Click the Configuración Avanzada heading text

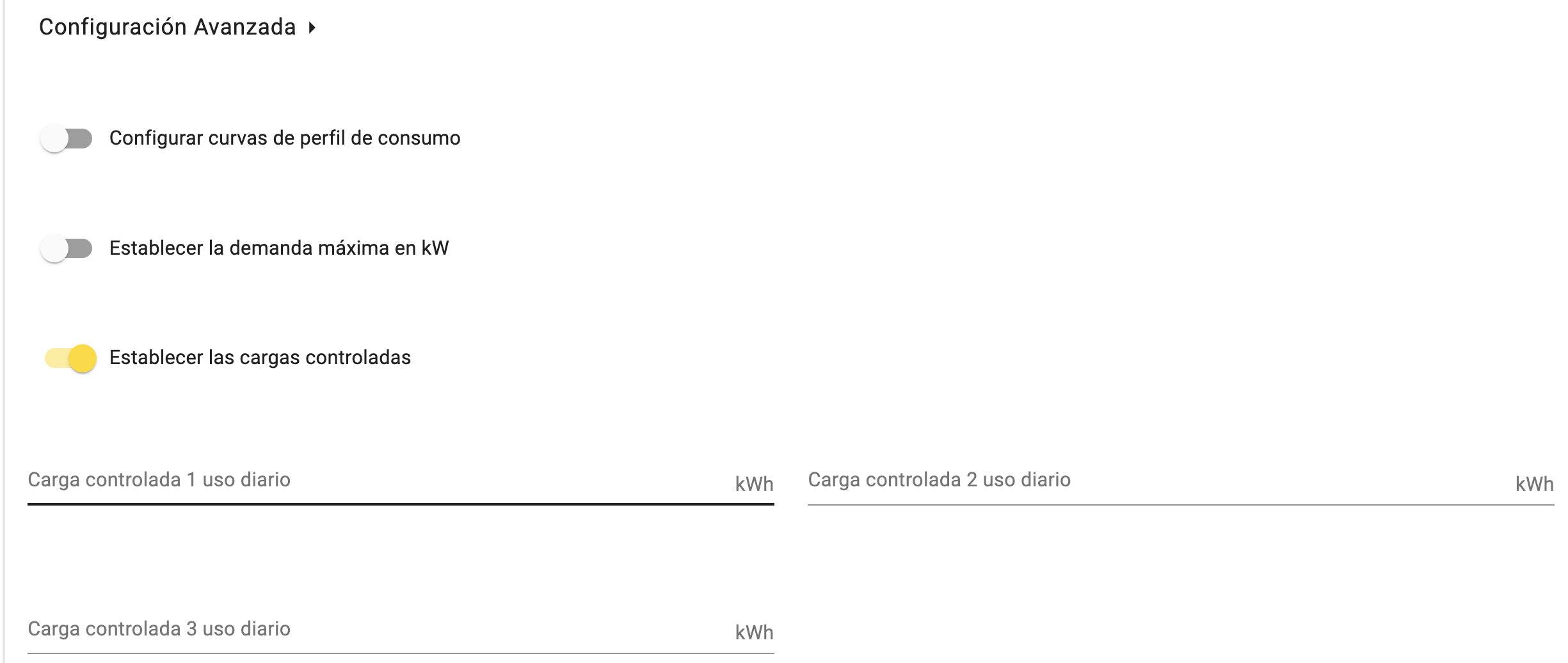(x=167, y=27)
